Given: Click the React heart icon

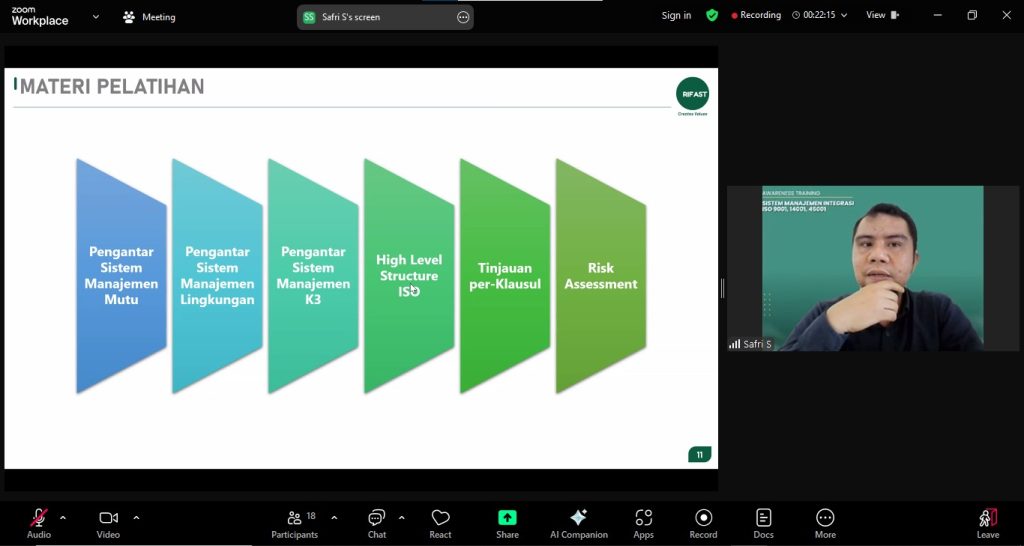Looking at the screenshot, I should click(440, 523).
